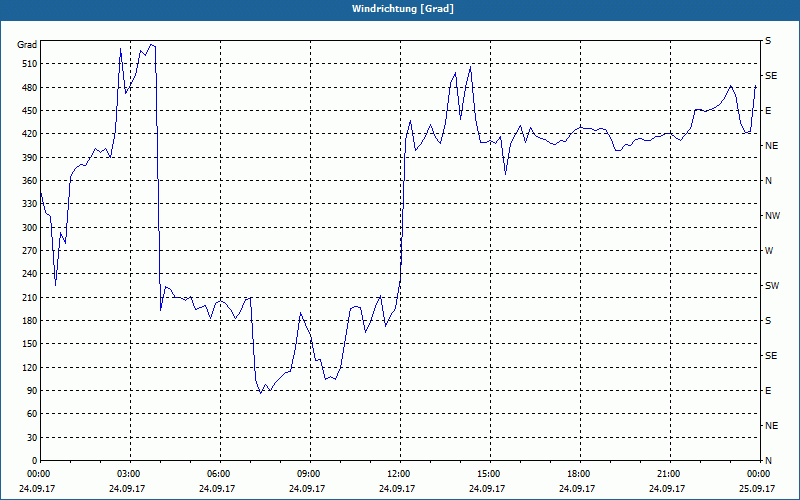This screenshot has height=500, width=800.
Task: Select the 18:00 time axis label
Action: (578, 474)
